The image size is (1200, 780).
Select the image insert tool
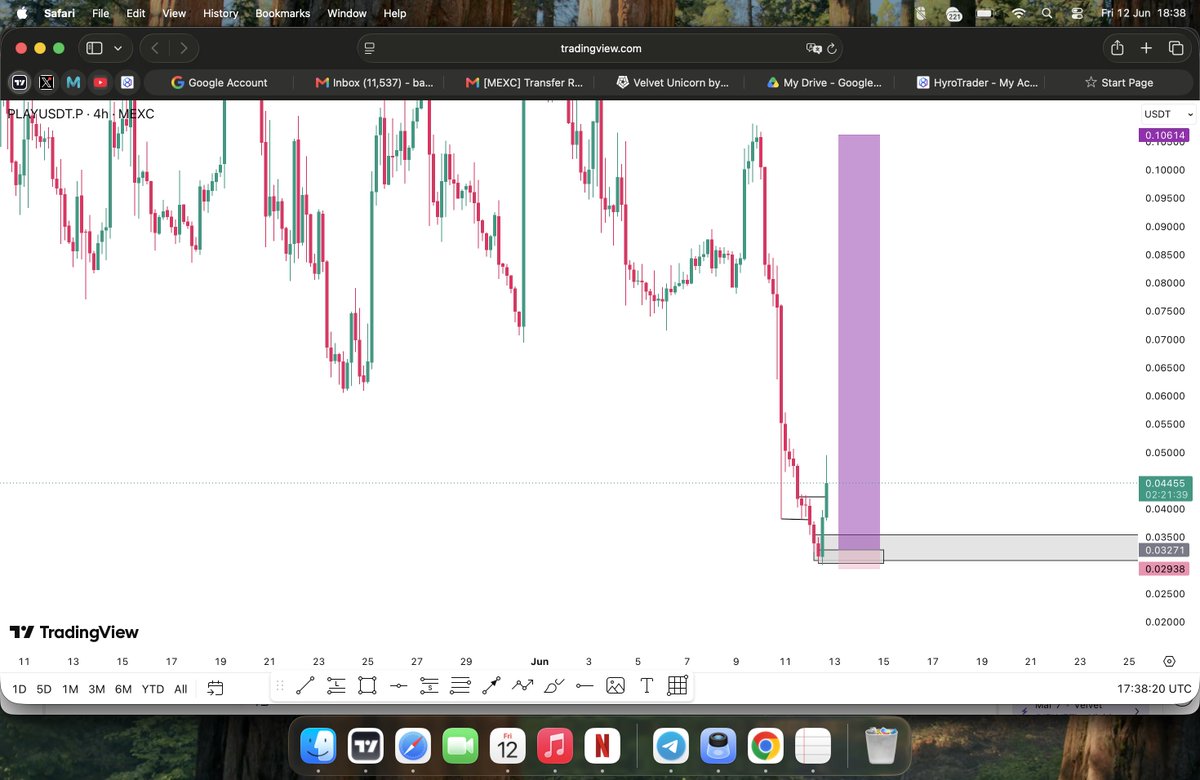pyautogui.click(x=615, y=685)
